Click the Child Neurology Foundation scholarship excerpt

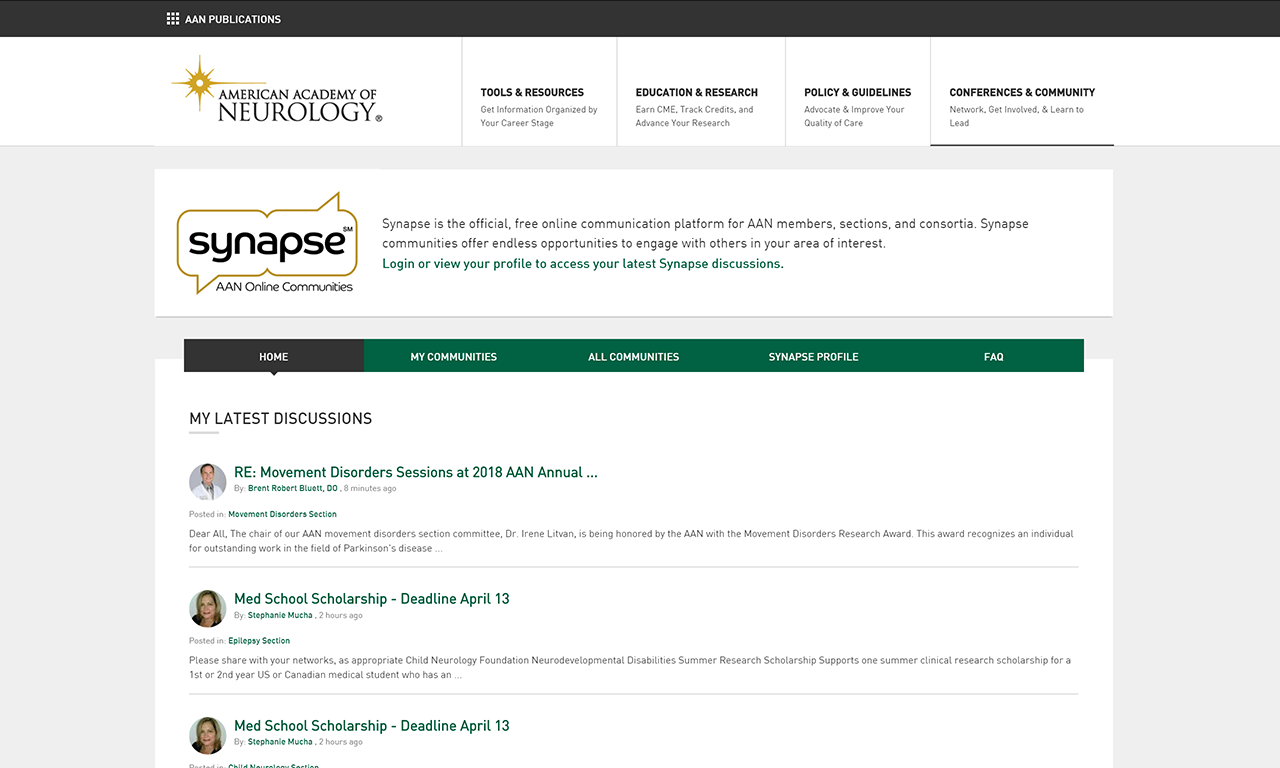[630, 668]
